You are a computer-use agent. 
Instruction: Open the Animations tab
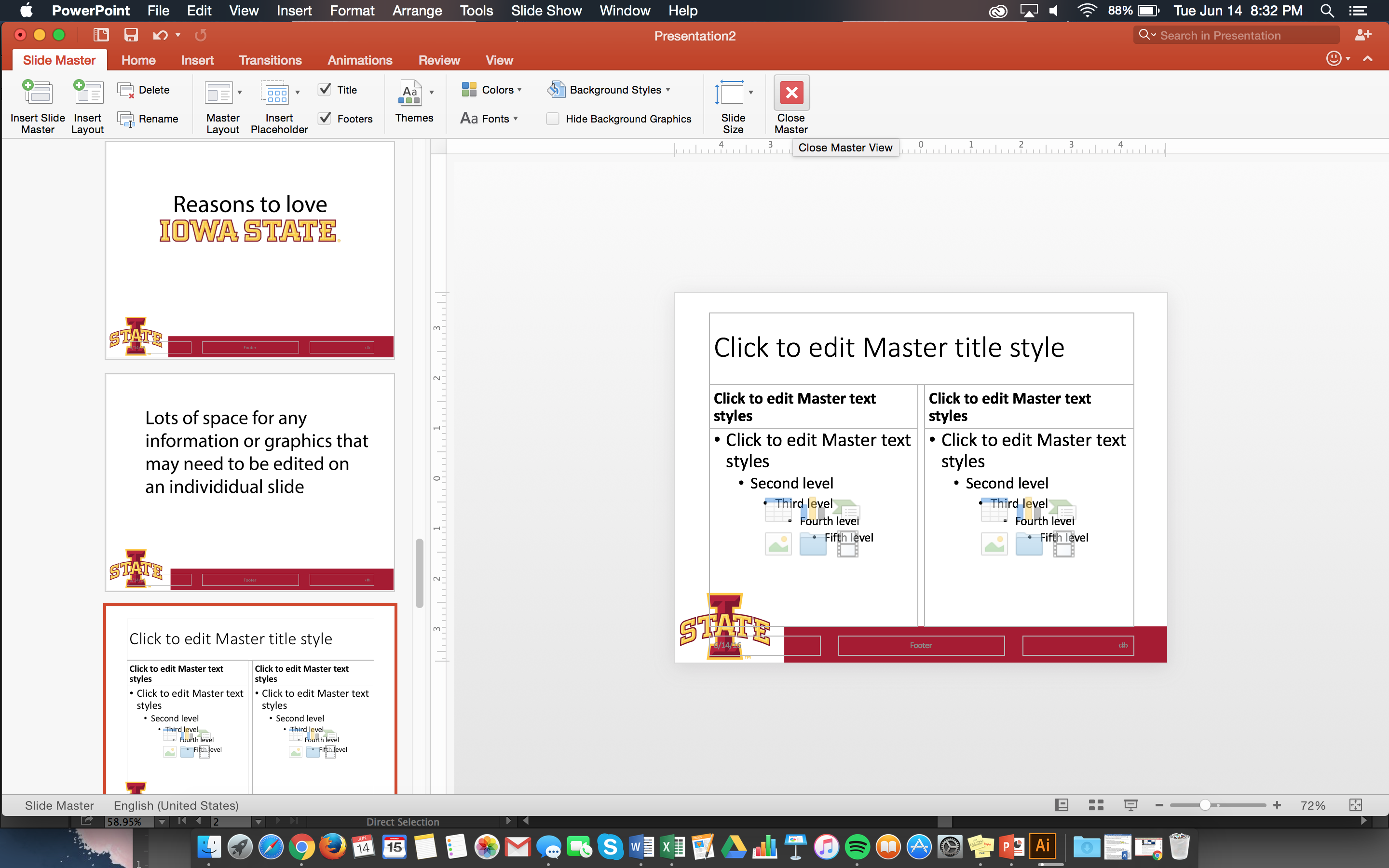tap(360, 60)
